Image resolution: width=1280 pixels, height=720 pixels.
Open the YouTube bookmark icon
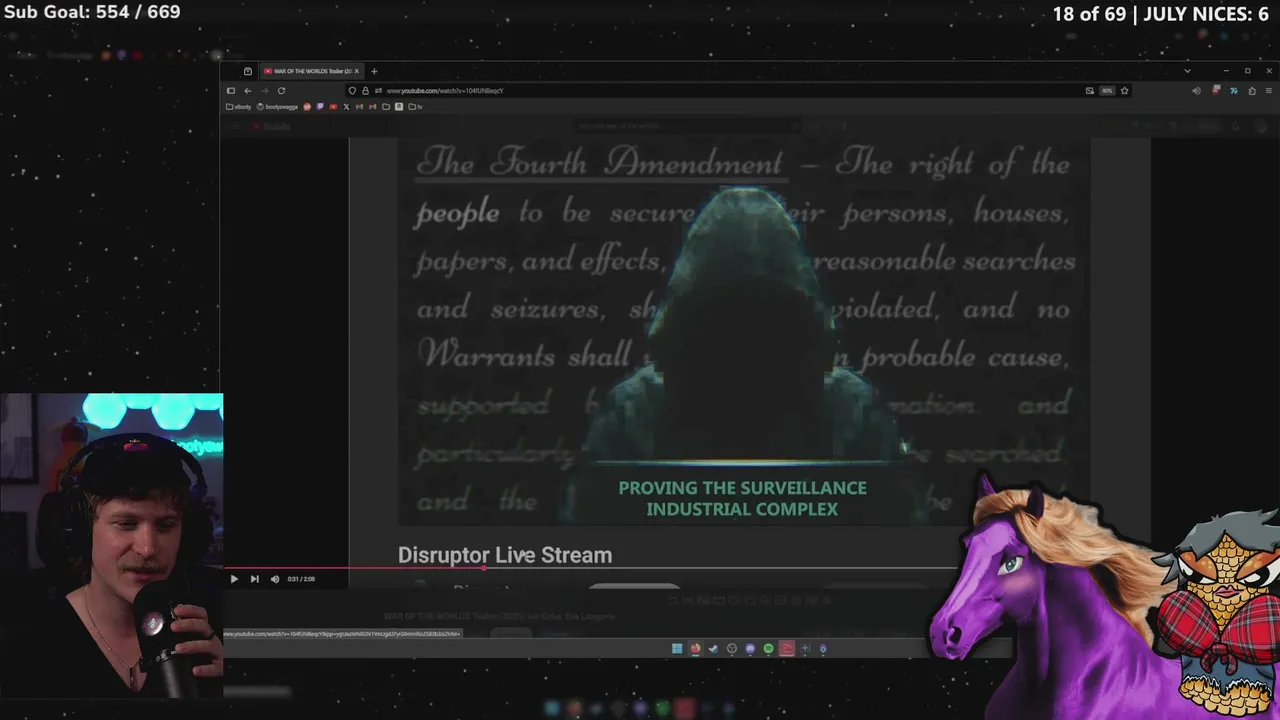click(333, 107)
